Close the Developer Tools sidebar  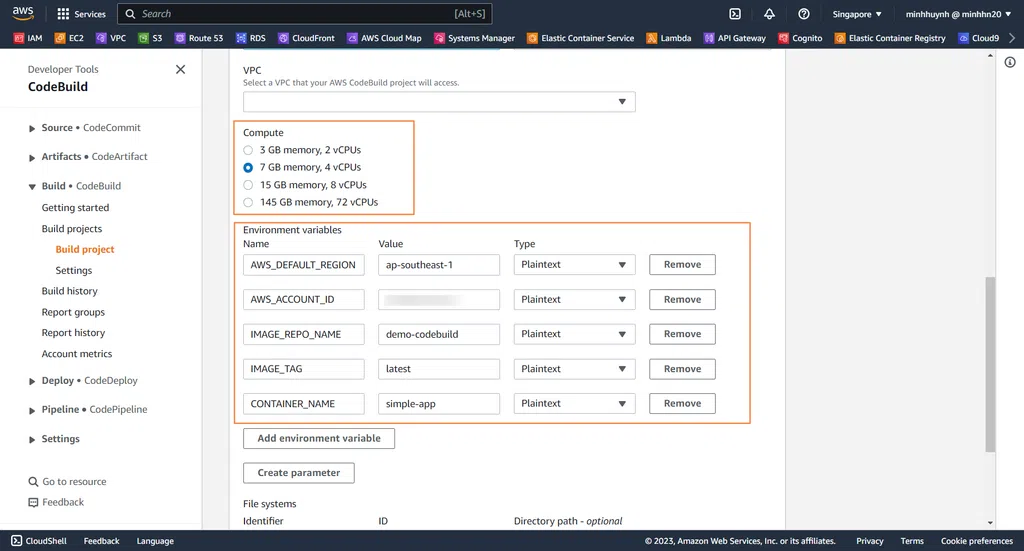[180, 70]
